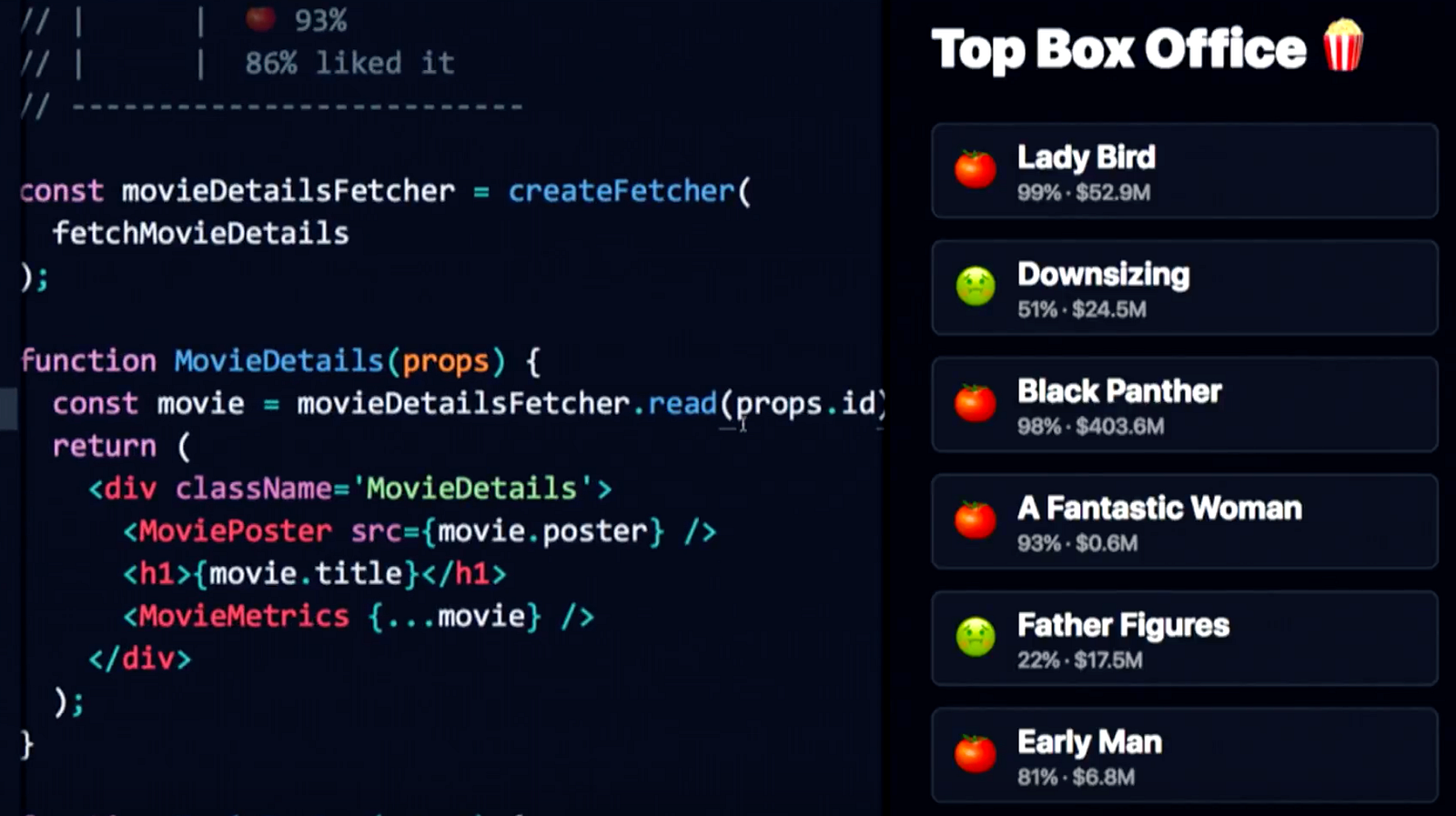The width and height of the screenshot is (1456, 816).
Task: Click the '81% · $6.8M' stats text
Action: 1076,777
